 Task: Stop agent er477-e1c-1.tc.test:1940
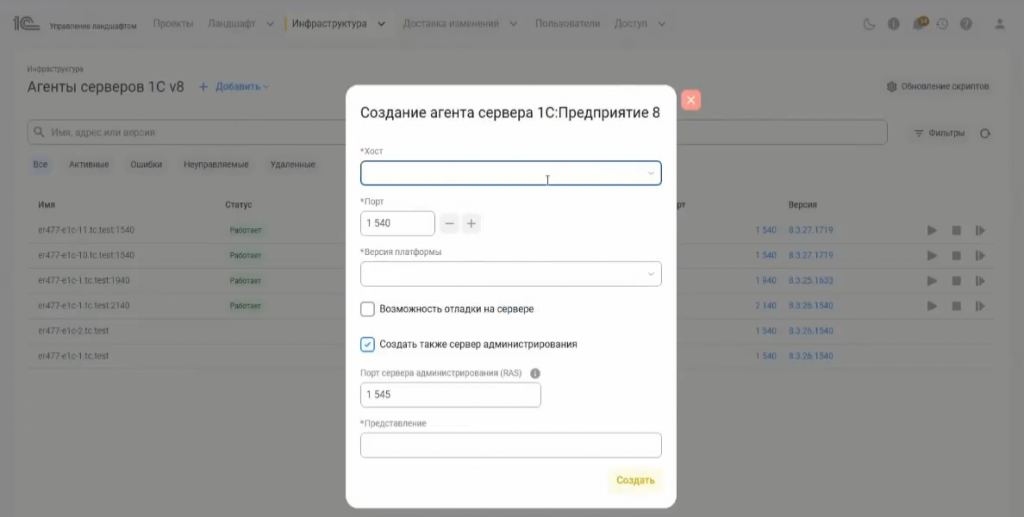(956, 281)
